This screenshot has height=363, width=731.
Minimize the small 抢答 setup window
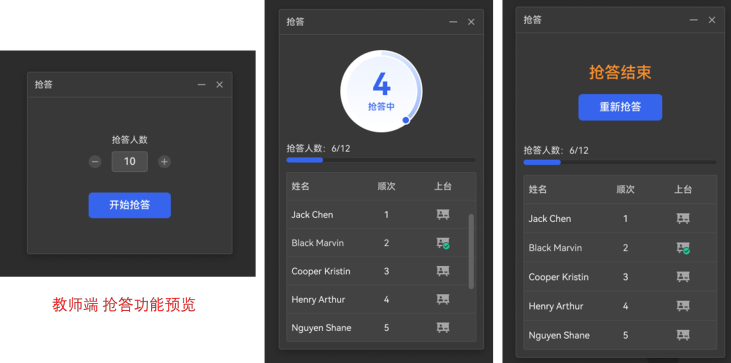tap(201, 85)
